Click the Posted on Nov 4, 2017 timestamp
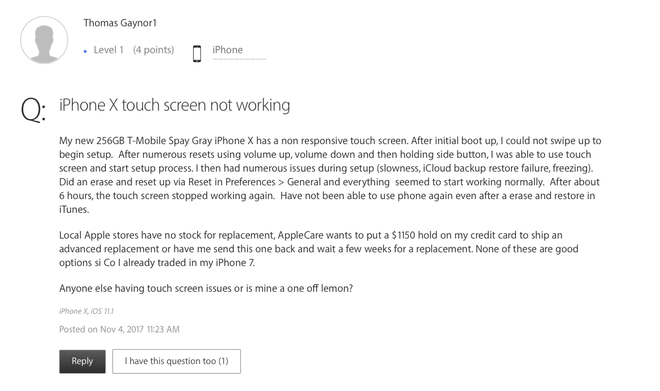This screenshot has height=391, width=660. pos(119,329)
